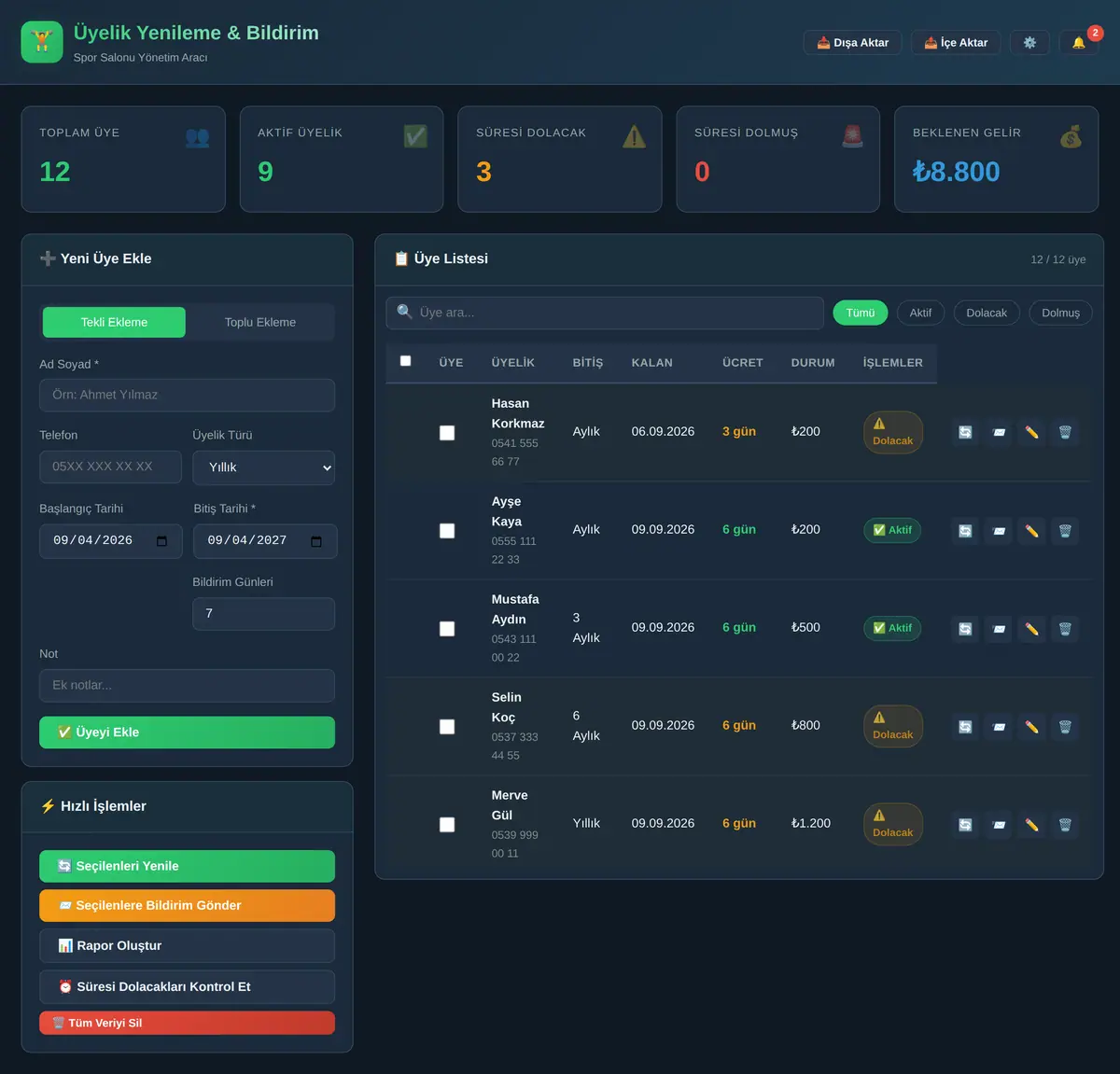Select the Tekli Ekleme tab
The height and width of the screenshot is (1074, 1120).
[x=114, y=322]
